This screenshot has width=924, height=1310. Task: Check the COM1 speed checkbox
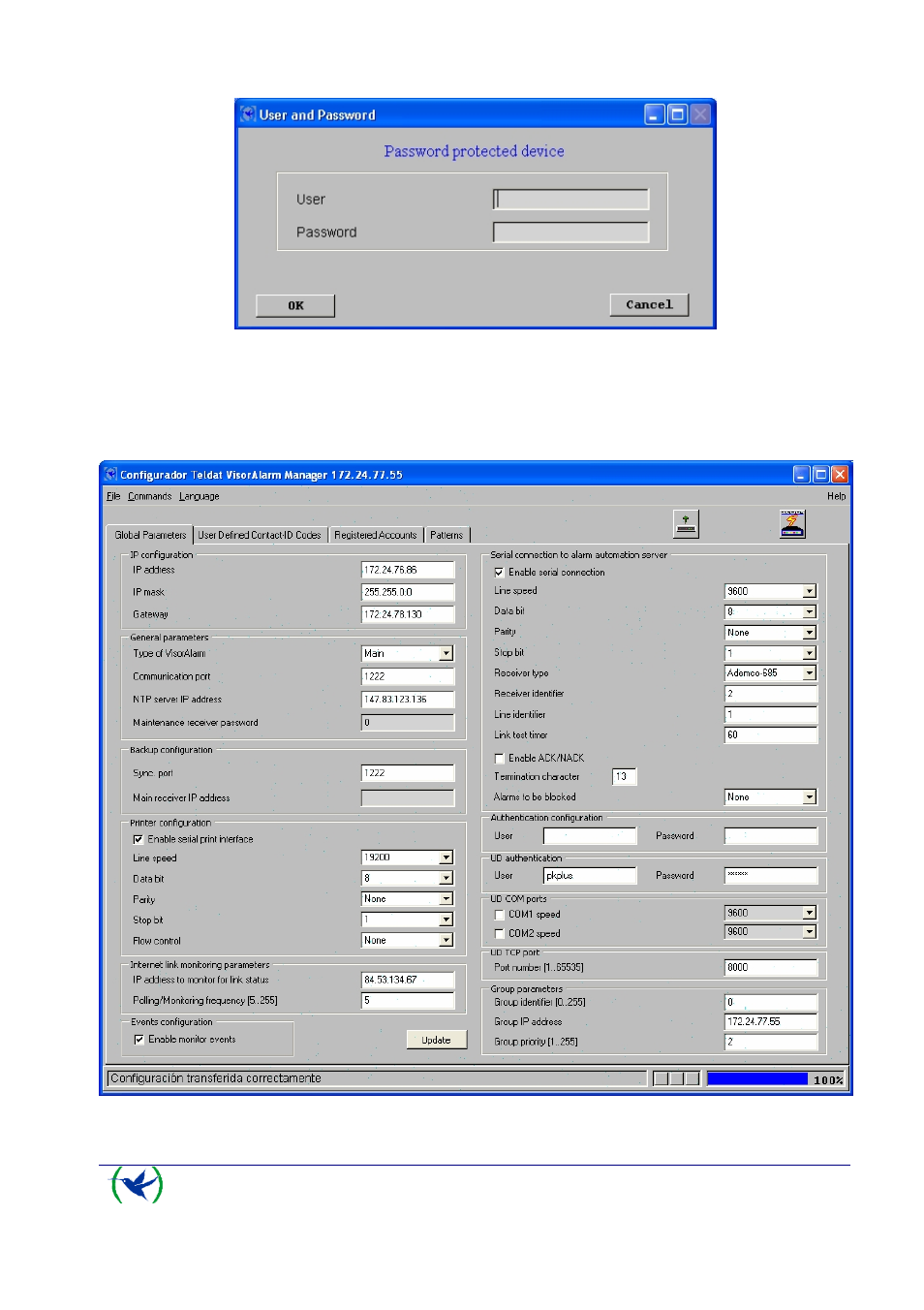coord(499,915)
